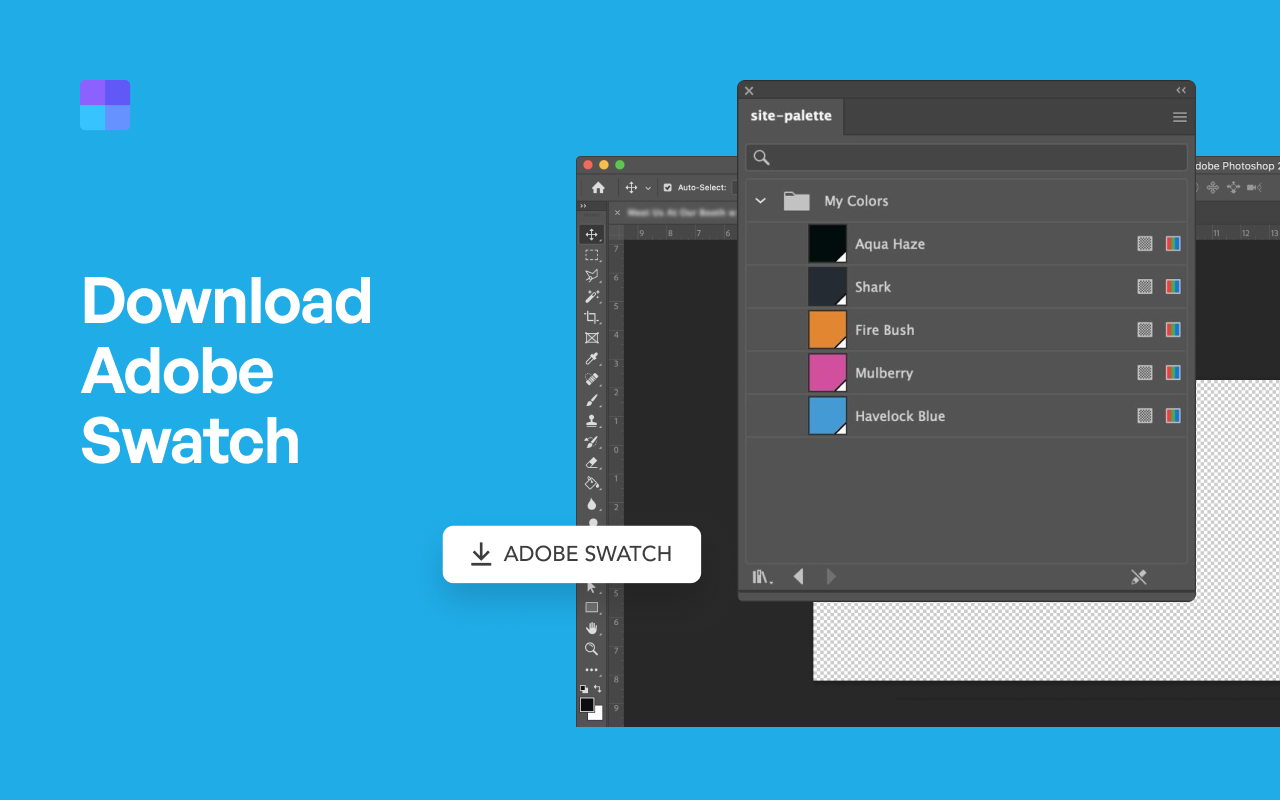This screenshot has width=1280, height=800.
Task: Select the Crop tool
Action: coord(591,317)
